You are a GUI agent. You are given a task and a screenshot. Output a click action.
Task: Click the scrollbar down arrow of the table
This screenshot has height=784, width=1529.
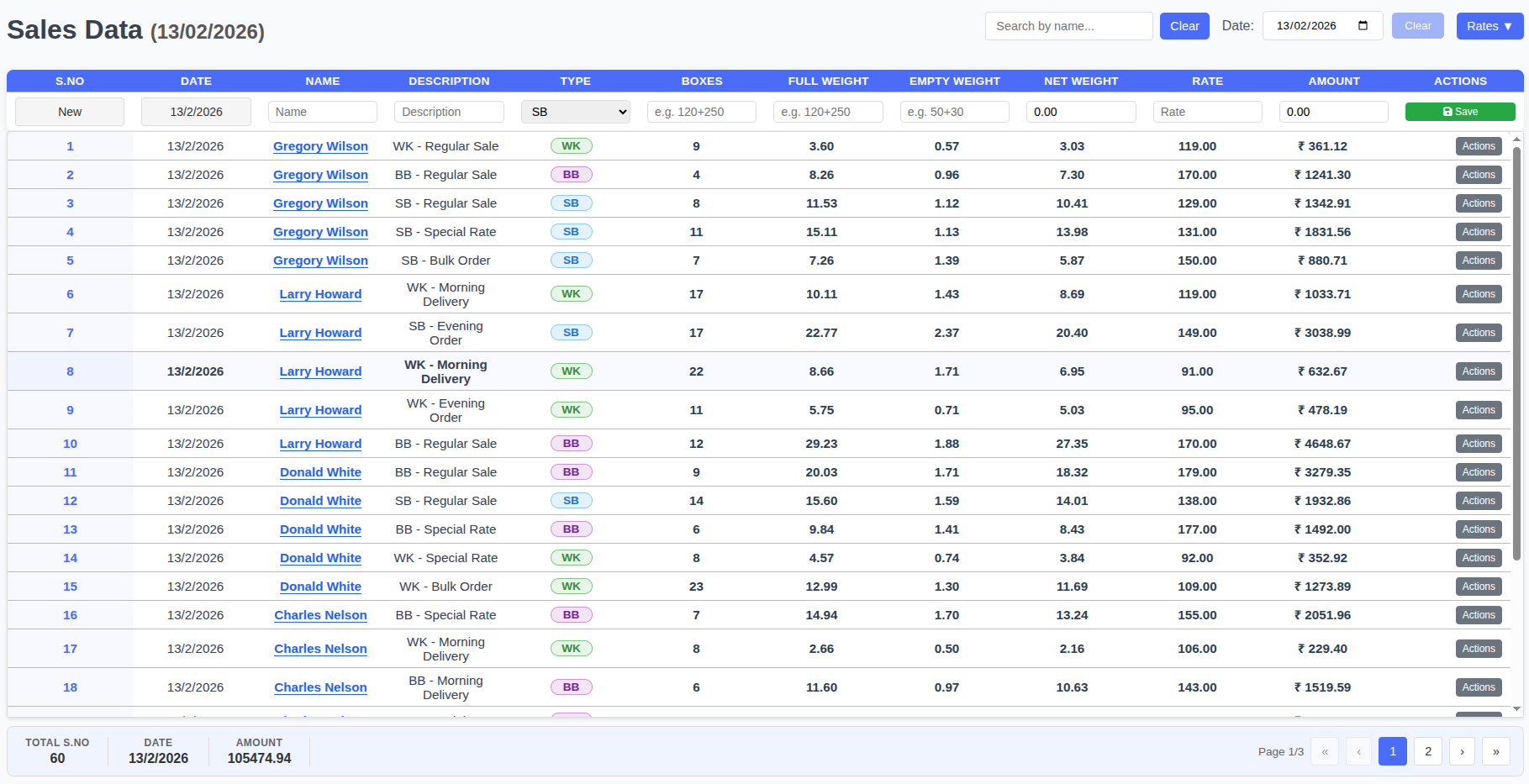click(1516, 709)
